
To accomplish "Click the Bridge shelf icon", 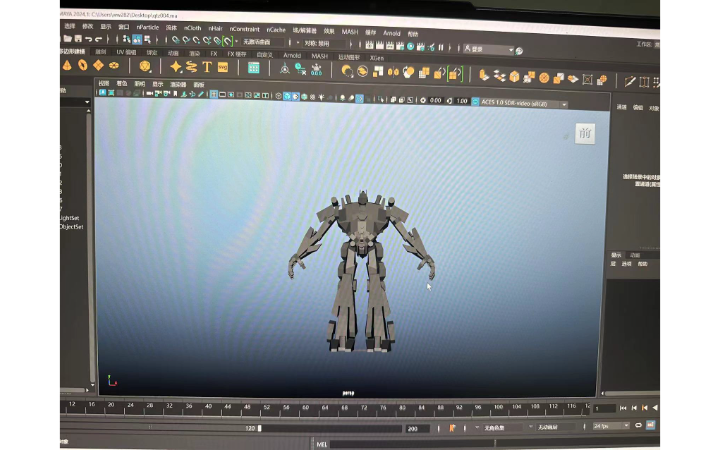I will click(x=499, y=76).
